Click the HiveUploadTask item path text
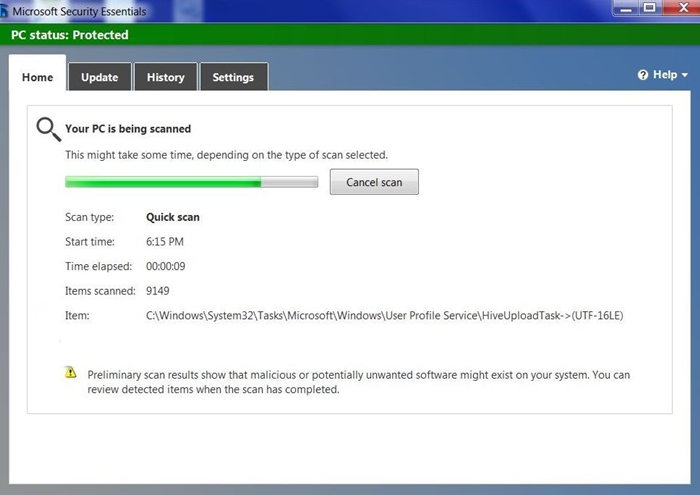 click(x=384, y=316)
